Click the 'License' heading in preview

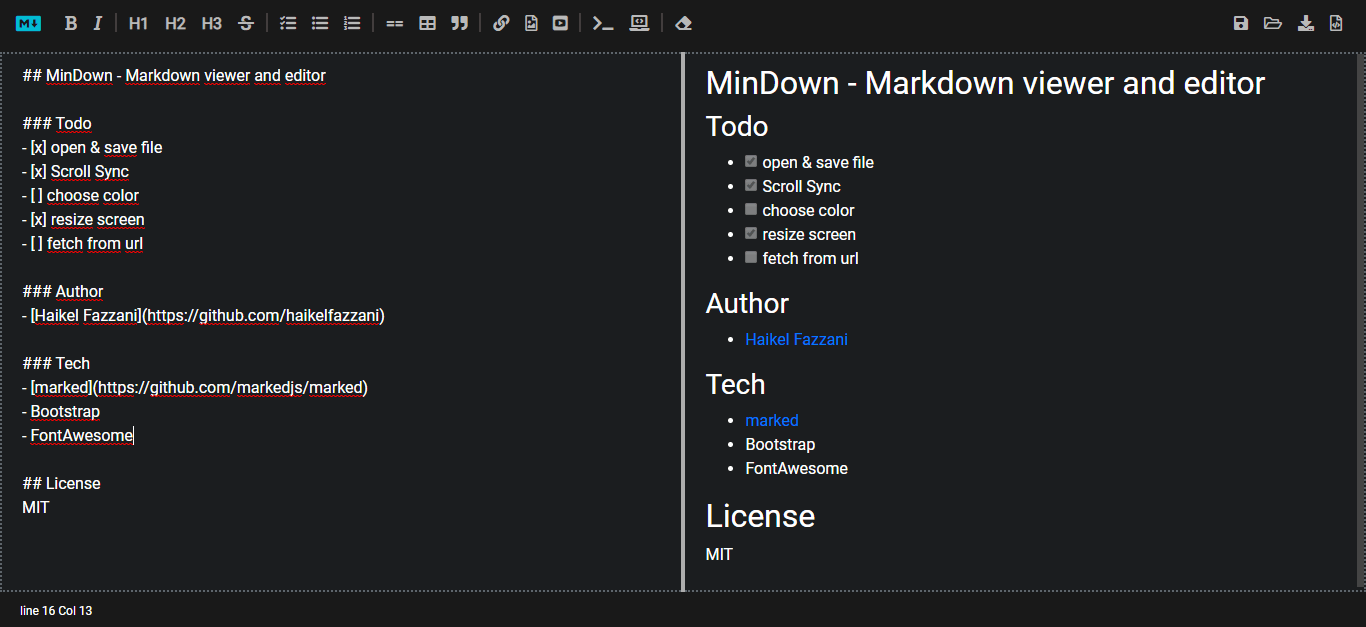coord(760,516)
